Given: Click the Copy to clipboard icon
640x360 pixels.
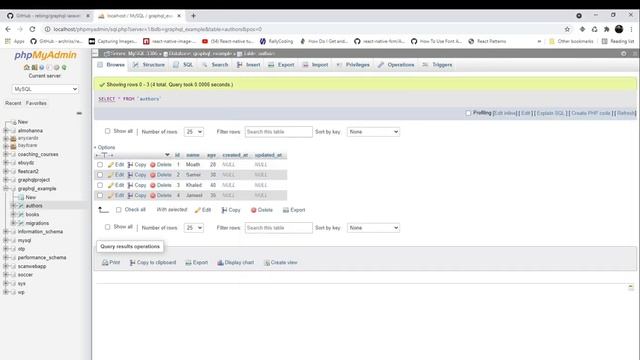Looking at the screenshot, I should 132,262.
